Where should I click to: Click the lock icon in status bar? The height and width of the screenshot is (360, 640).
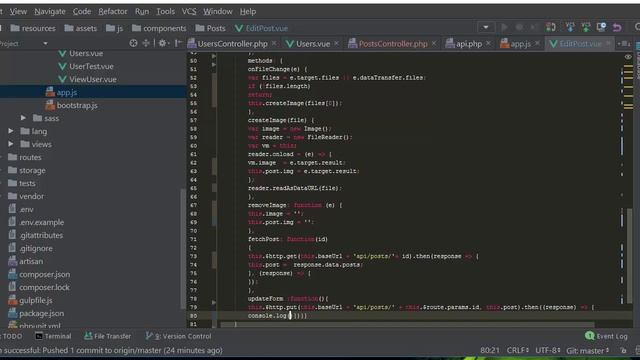pos(623,350)
